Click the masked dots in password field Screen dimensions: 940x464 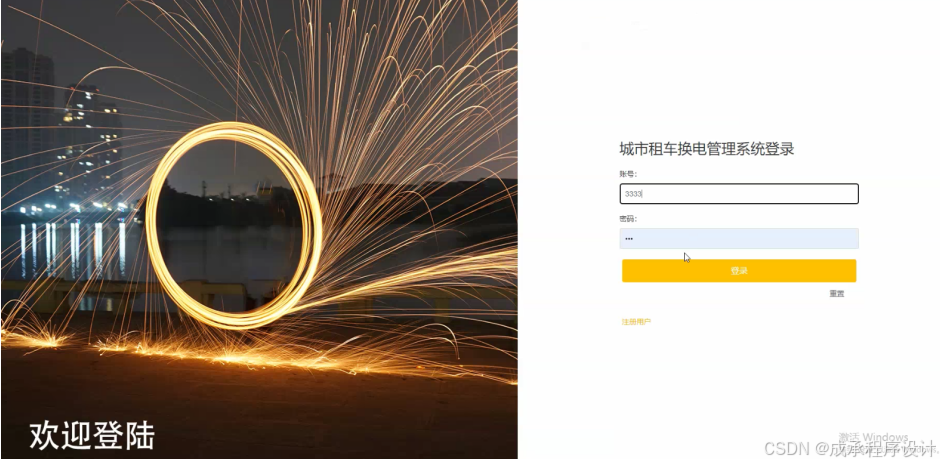[629, 239]
